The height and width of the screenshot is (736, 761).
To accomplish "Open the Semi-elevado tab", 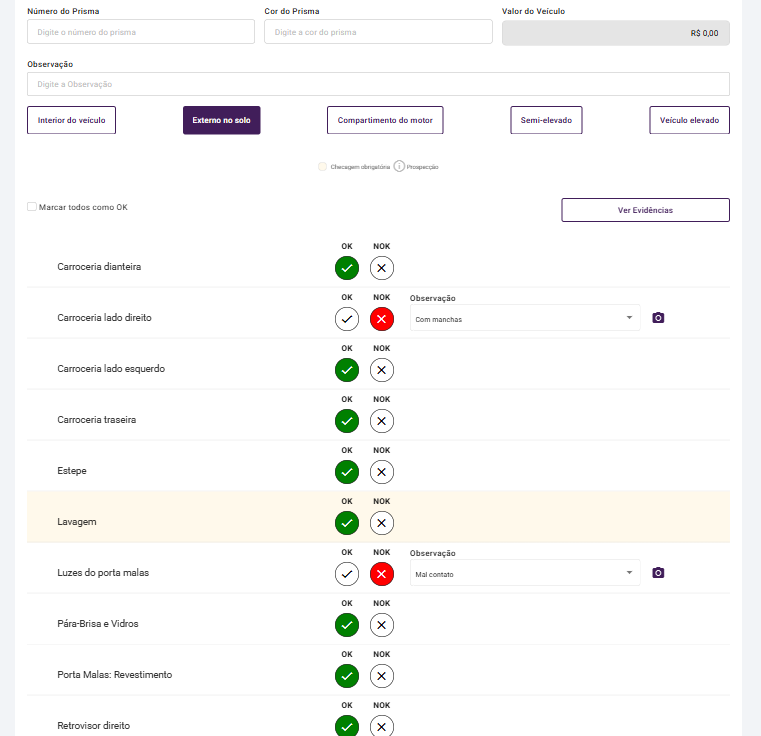I will [546, 120].
